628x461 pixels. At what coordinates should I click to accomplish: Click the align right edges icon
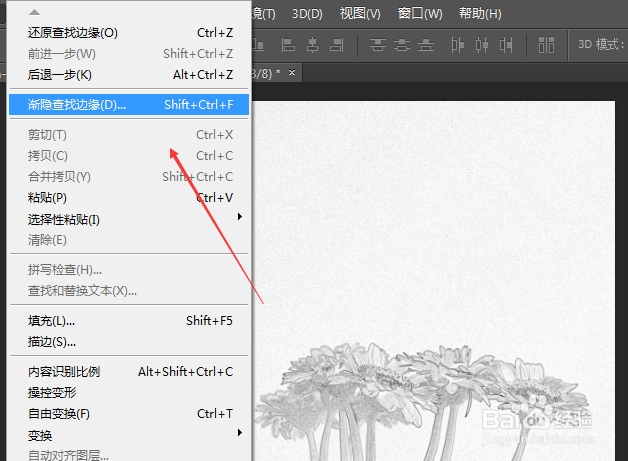[337, 45]
